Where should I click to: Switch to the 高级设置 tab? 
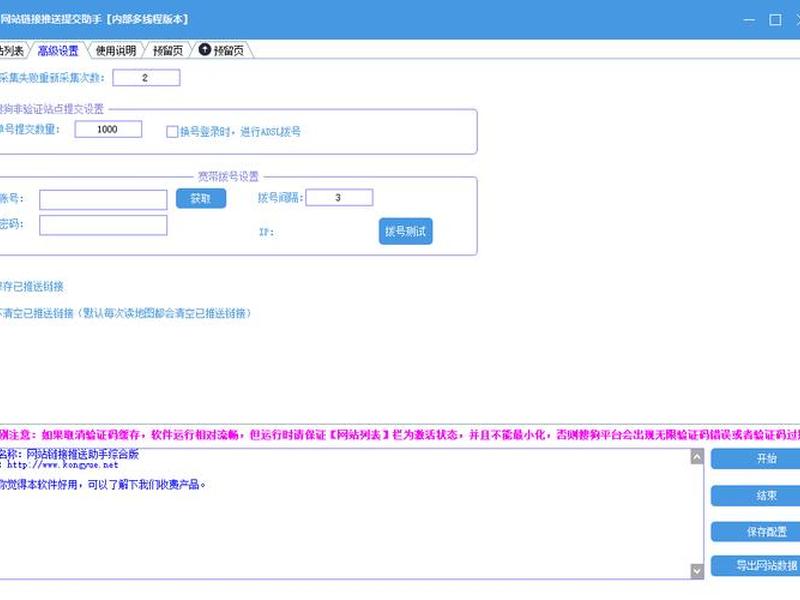(x=58, y=51)
